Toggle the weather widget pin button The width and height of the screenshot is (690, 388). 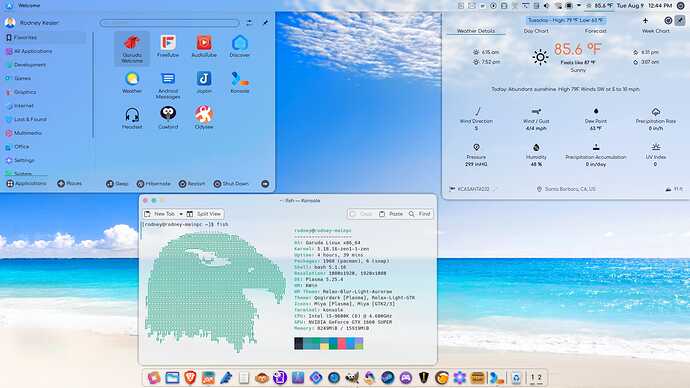click(x=680, y=20)
